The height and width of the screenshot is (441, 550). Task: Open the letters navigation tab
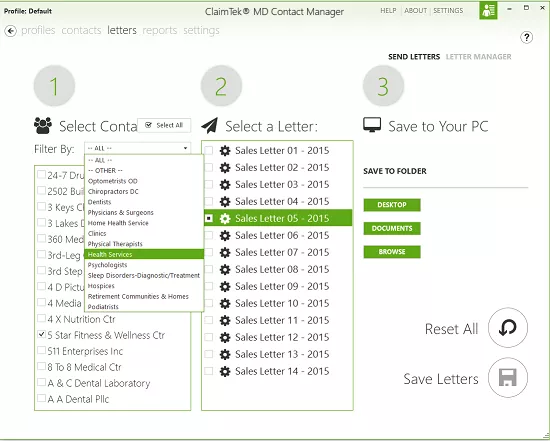pos(122,31)
